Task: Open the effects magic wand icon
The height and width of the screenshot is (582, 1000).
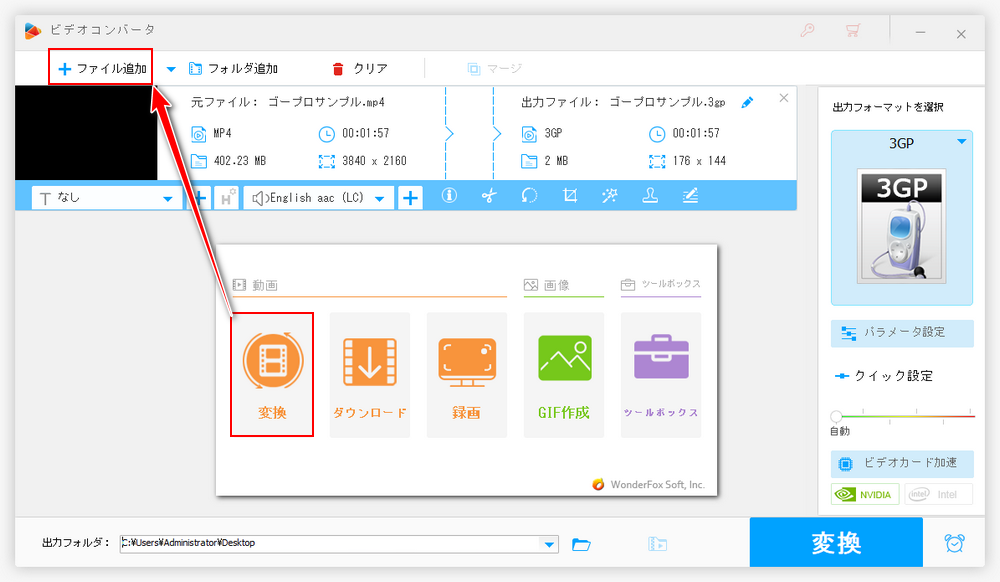Action: pyautogui.click(x=609, y=197)
